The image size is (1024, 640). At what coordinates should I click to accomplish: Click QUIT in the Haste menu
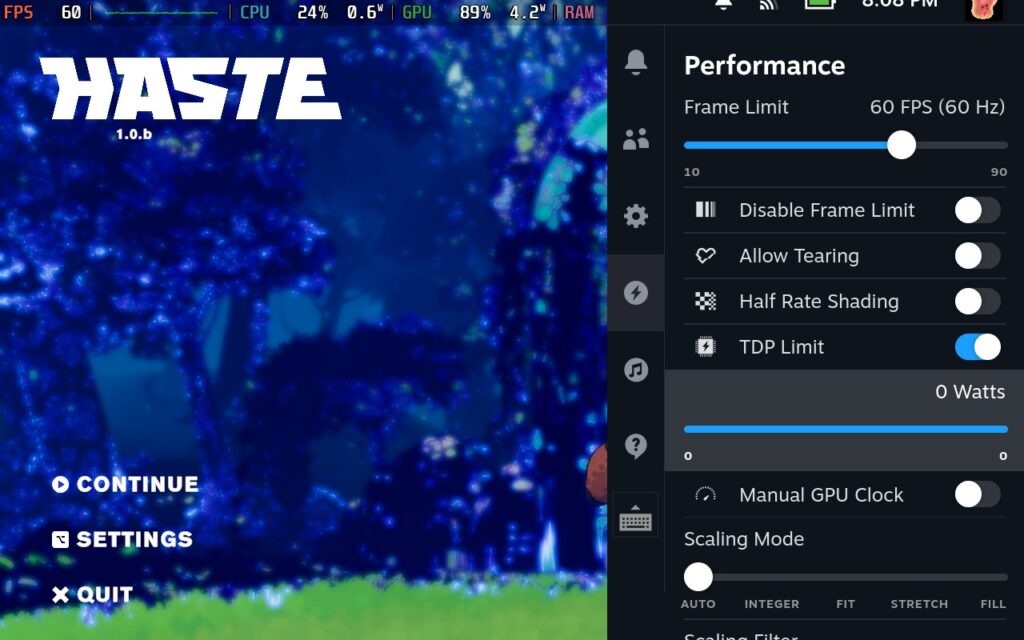coord(92,594)
